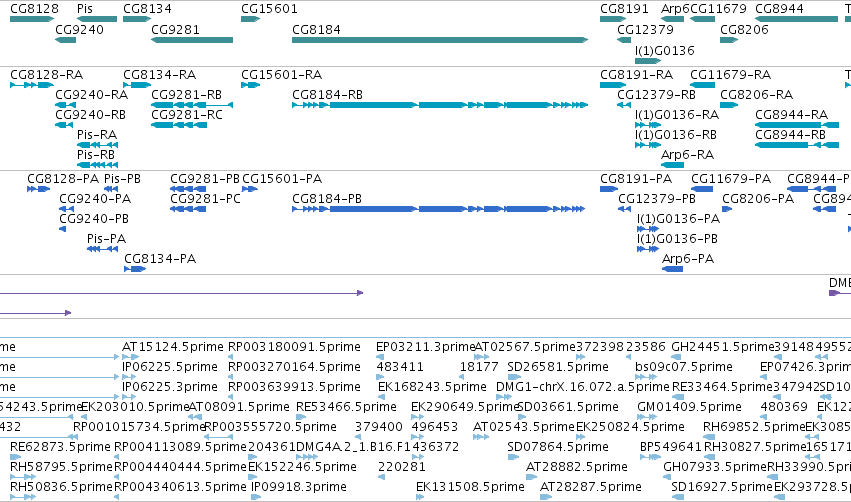
Task: Select the CG8184 gene bar
Action: click(440, 40)
